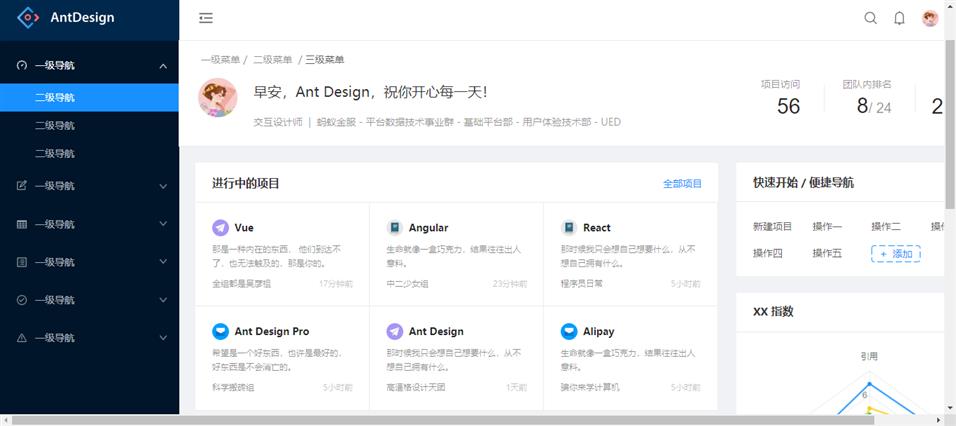The image size is (956, 426).
Task: Click dashboard gauge icon in sidebar
Action: (x=22, y=66)
